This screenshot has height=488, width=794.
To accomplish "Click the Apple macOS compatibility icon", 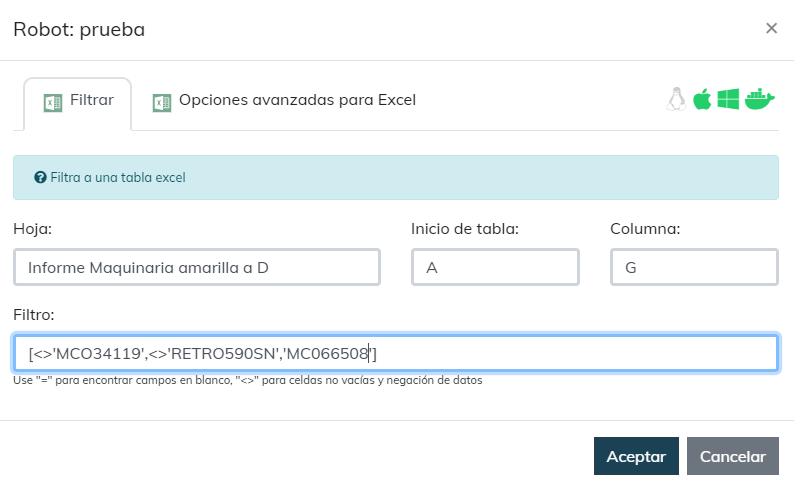I will pos(702,99).
